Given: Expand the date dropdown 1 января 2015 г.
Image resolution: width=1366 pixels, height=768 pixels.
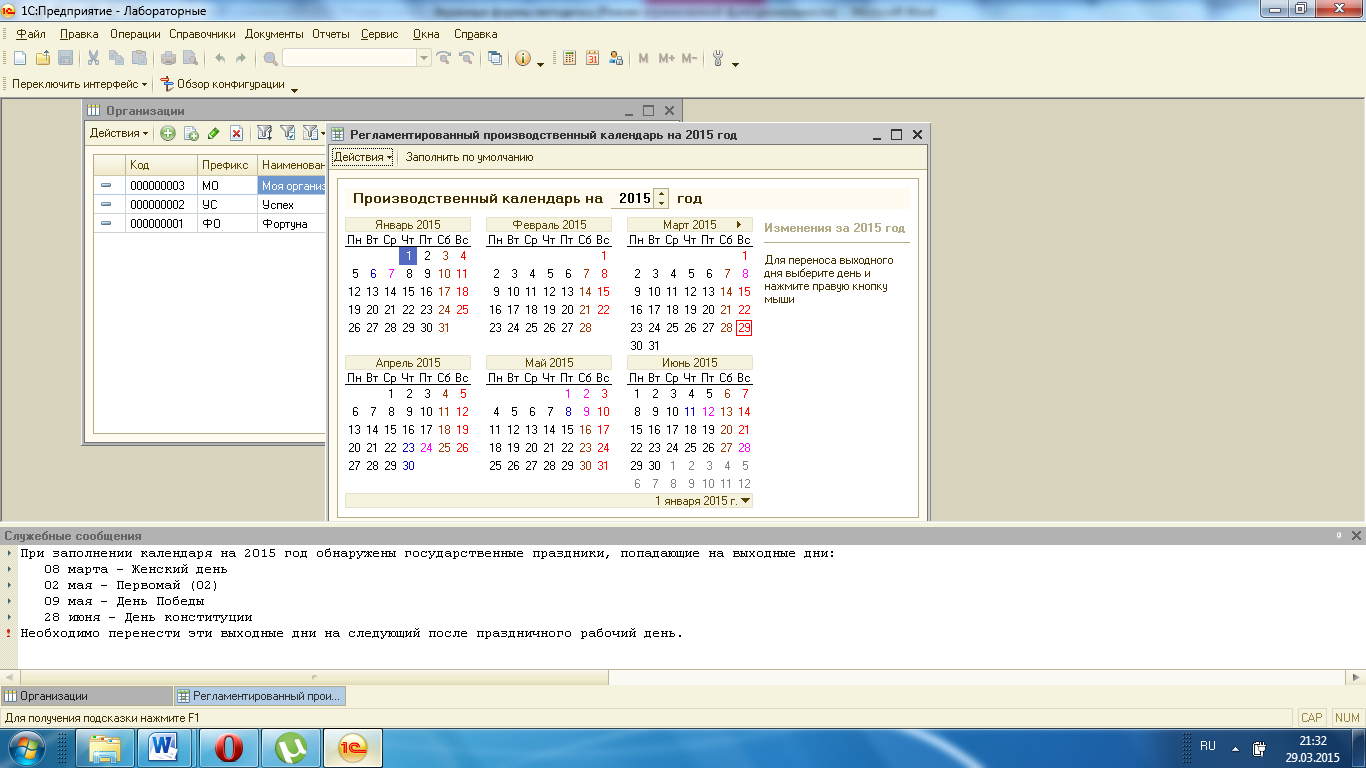Looking at the screenshot, I should (744, 501).
